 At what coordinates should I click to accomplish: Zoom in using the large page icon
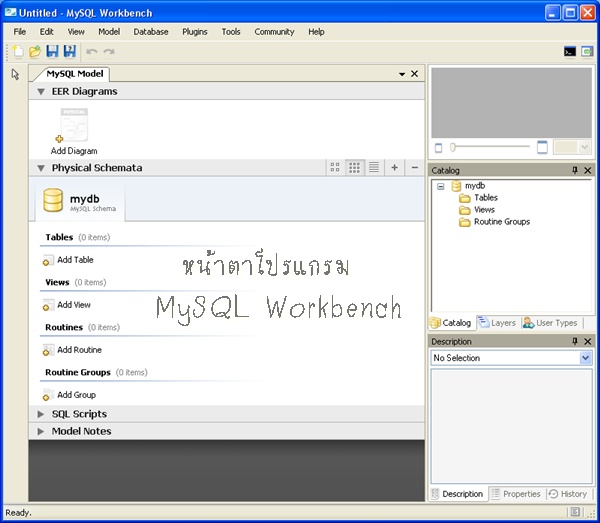(542, 147)
